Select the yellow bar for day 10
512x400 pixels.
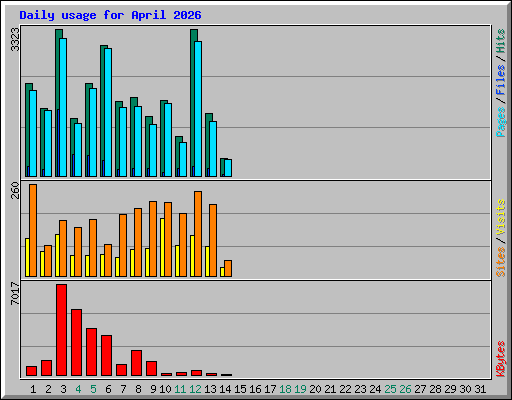click(x=162, y=247)
